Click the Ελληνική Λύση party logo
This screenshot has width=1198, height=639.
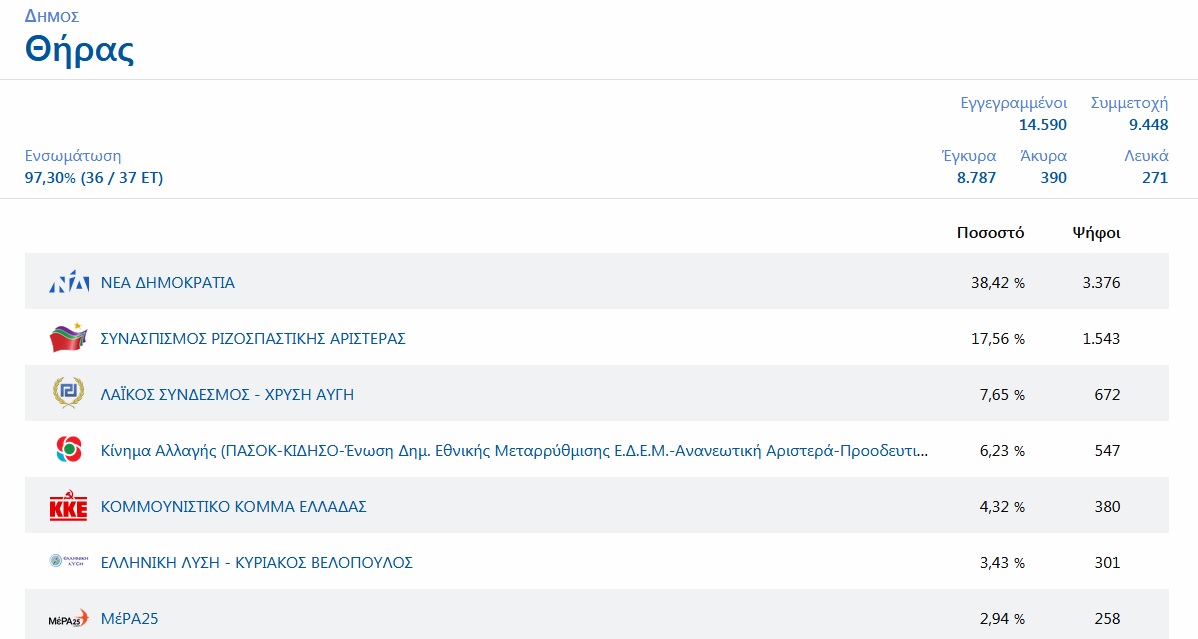tap(69, 562)
